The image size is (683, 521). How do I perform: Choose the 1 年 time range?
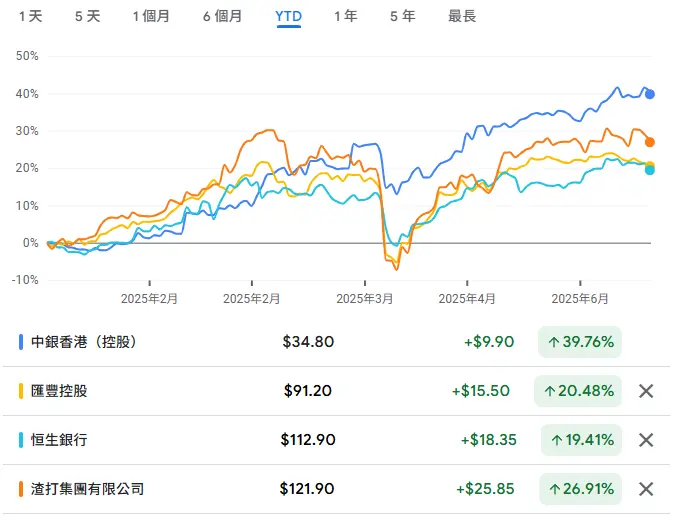pyautogui.click(x=346, y=17)
